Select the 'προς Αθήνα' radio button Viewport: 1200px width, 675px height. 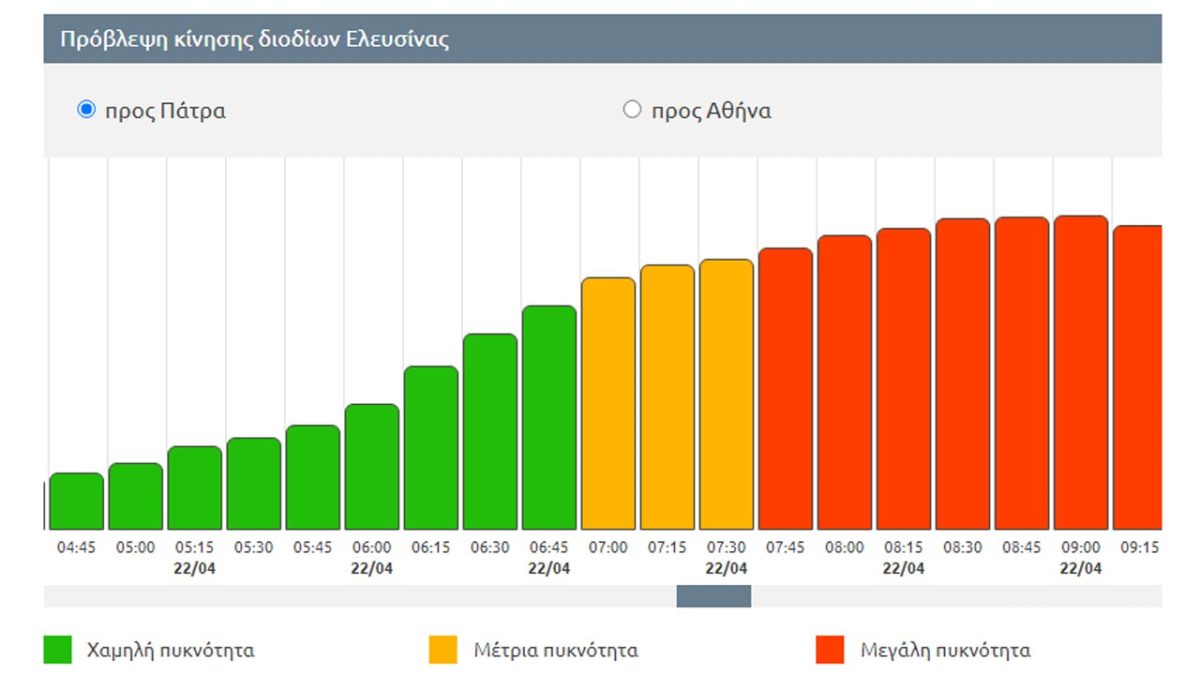tap(632, 110)
